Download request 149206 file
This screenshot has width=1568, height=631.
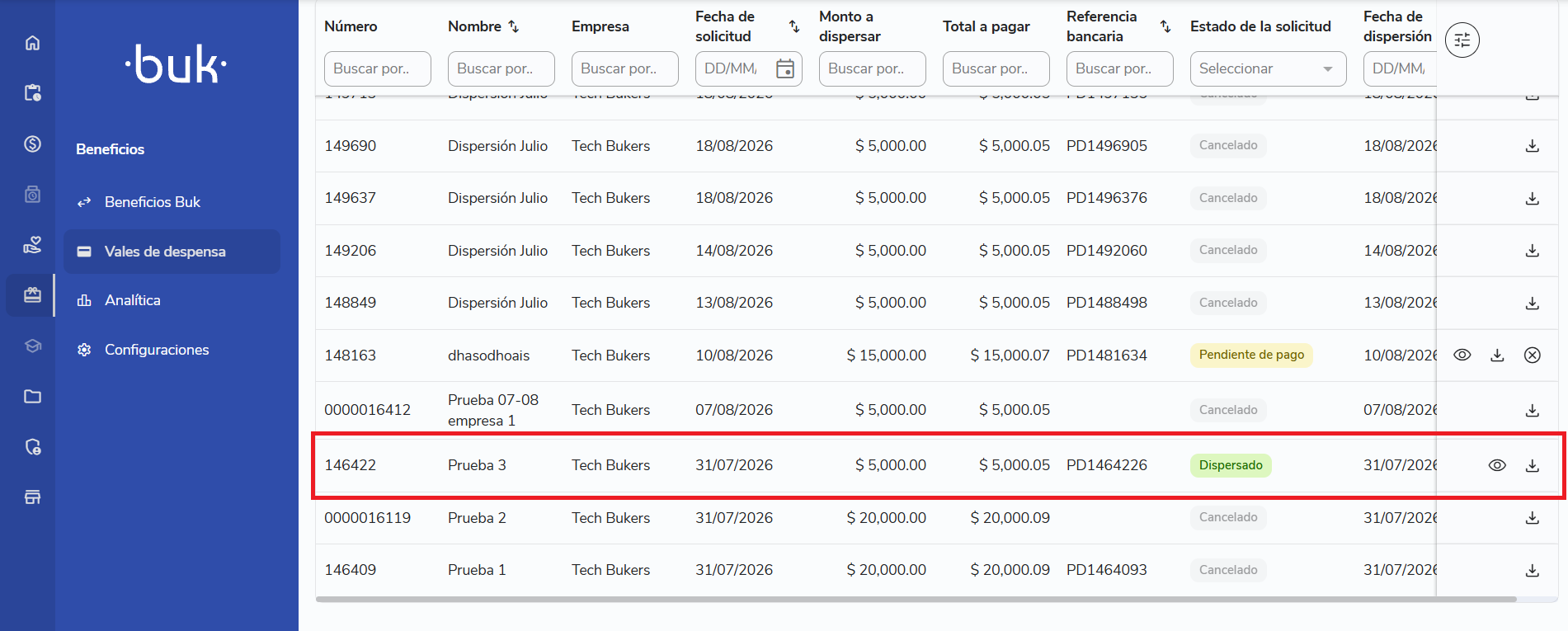tap(1533, 251)
